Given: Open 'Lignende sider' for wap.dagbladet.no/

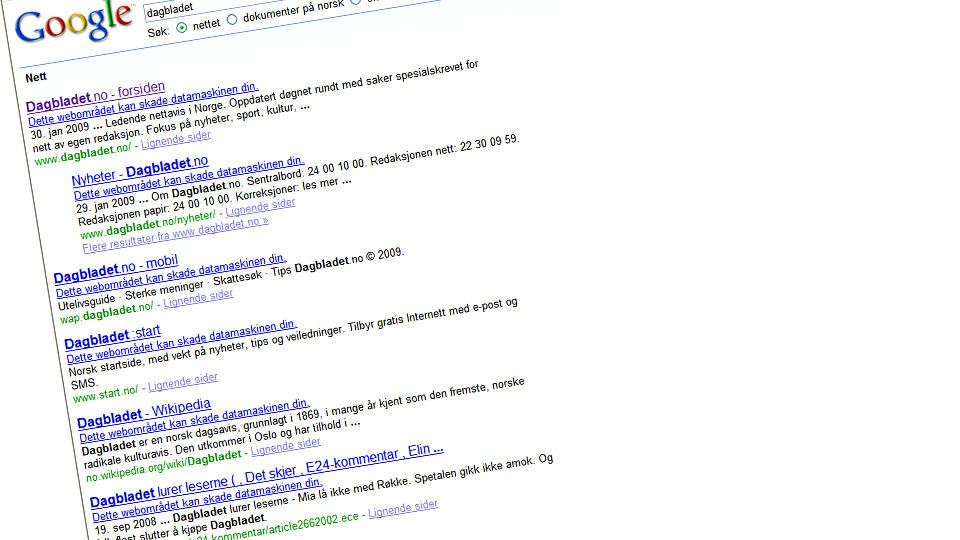Looking at the screenshot, I should click(x=198, y=298).
